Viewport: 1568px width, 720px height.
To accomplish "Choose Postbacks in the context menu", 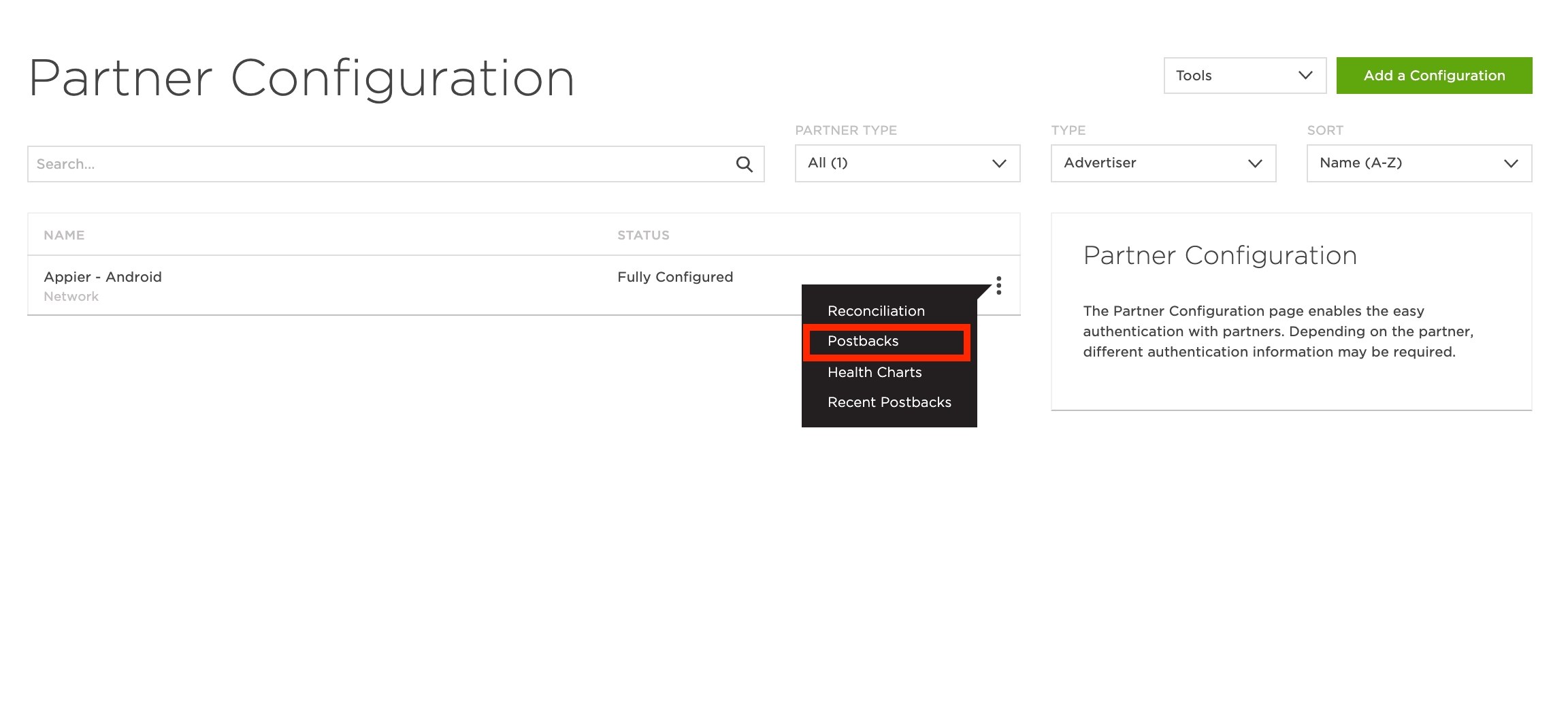I will point(863,342).
